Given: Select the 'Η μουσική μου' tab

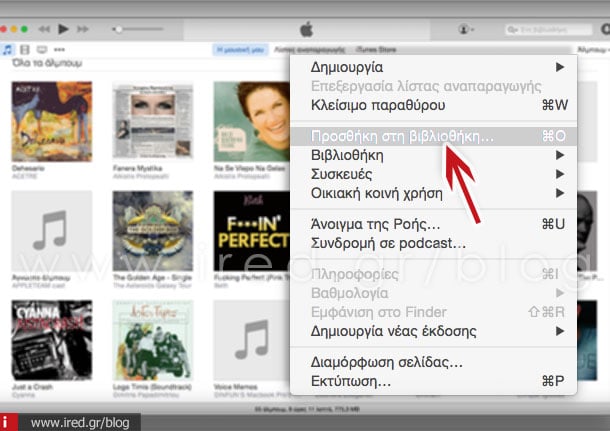Looking at the screenshot, I should coord(240,50).
